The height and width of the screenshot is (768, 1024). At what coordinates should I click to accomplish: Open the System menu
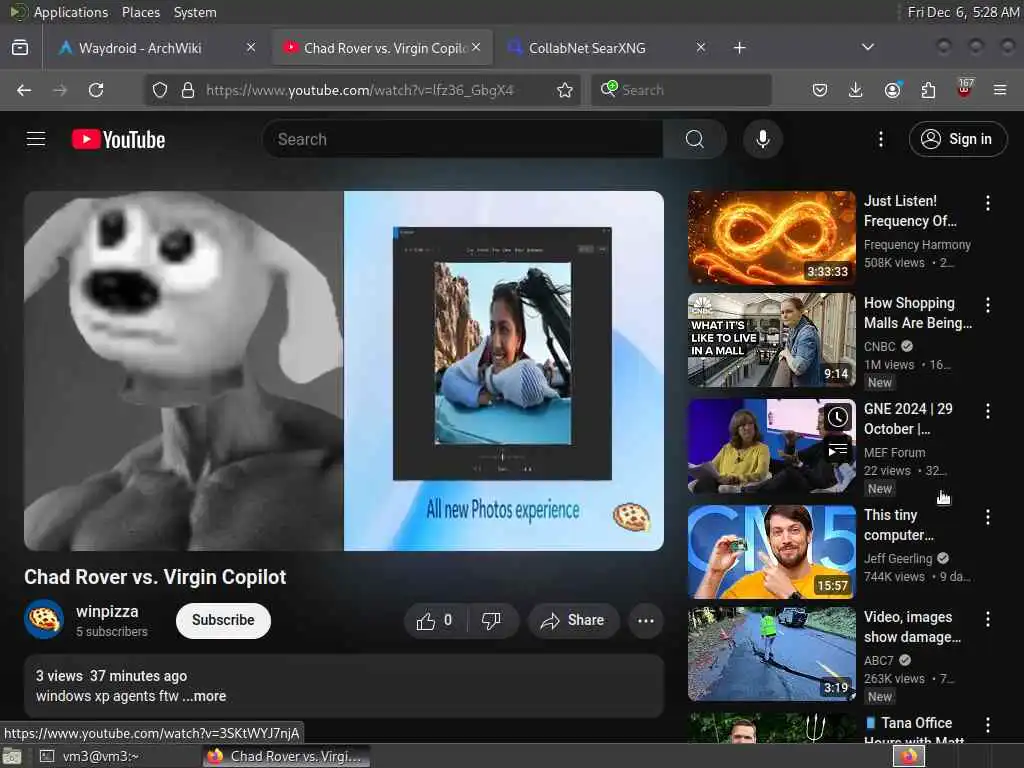(195, 12)
